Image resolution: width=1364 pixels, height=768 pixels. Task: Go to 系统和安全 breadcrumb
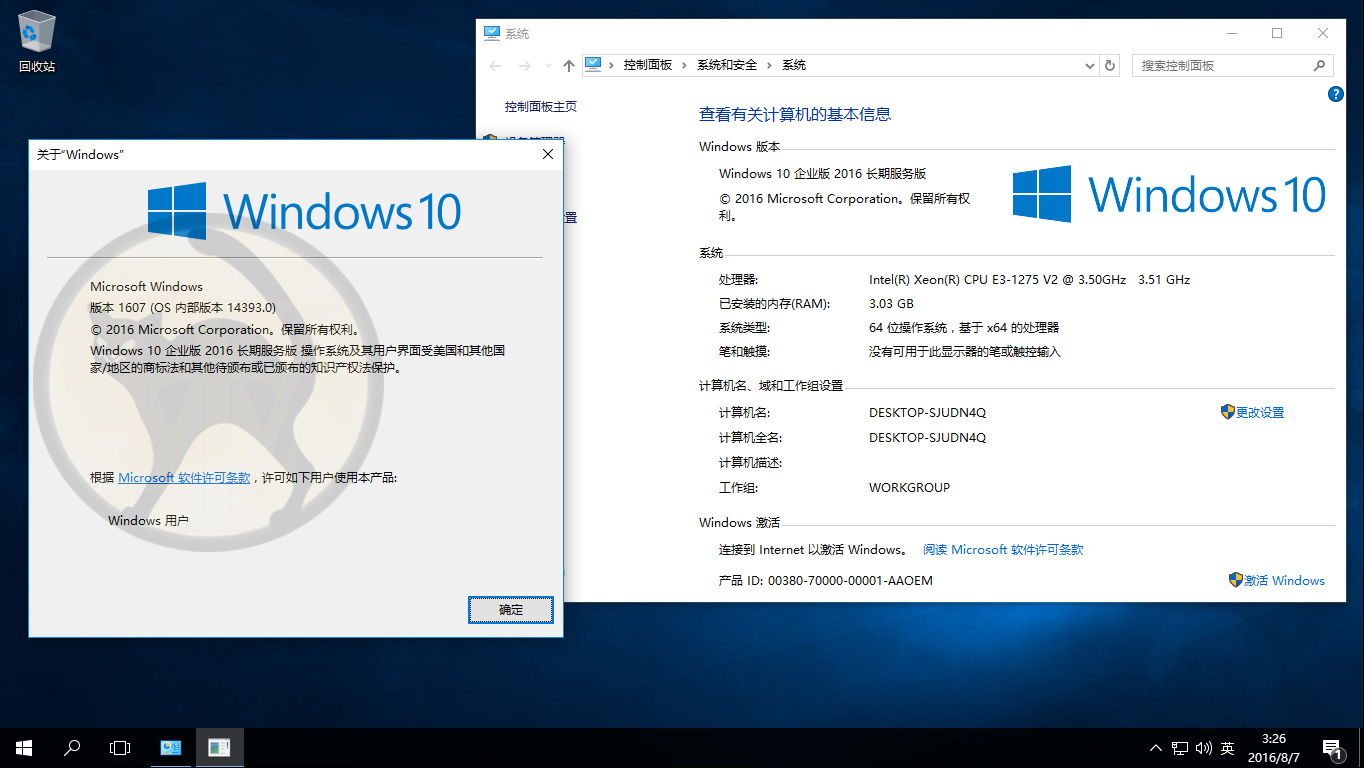(727, 64)
